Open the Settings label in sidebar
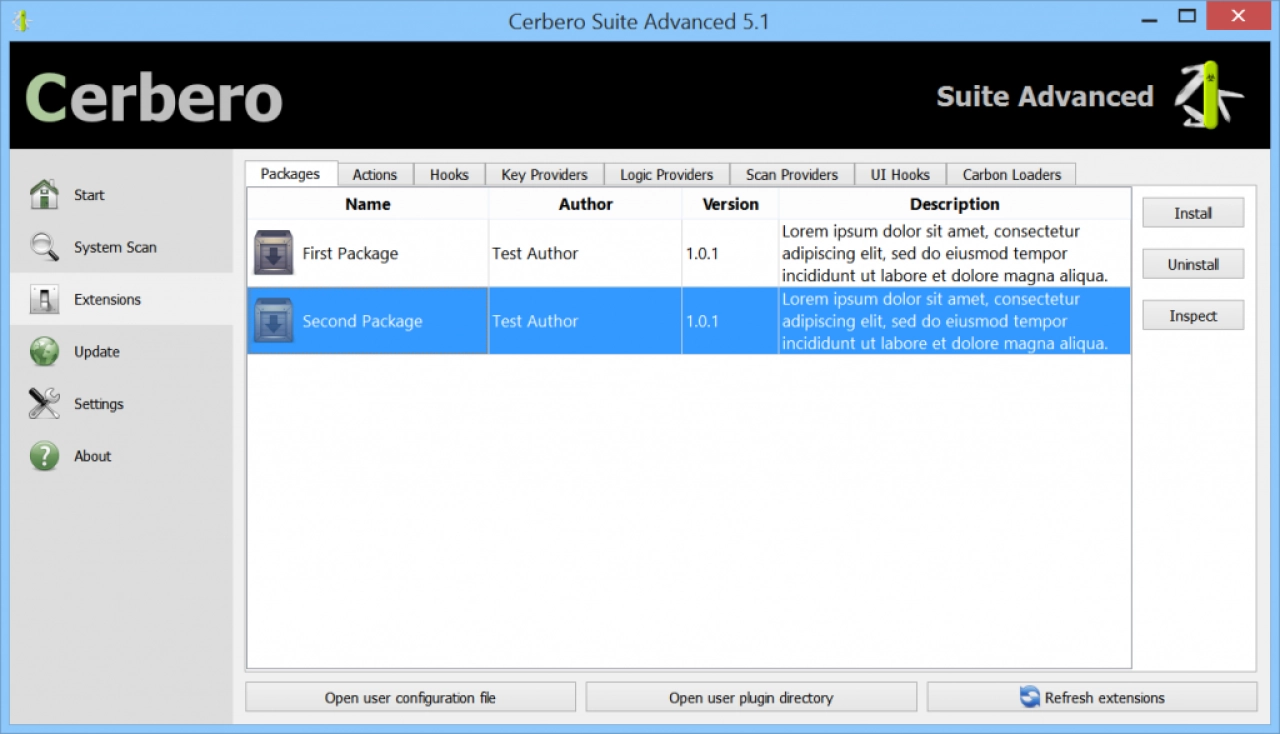Screen dimensions: 1280x734 coord(98,404)
